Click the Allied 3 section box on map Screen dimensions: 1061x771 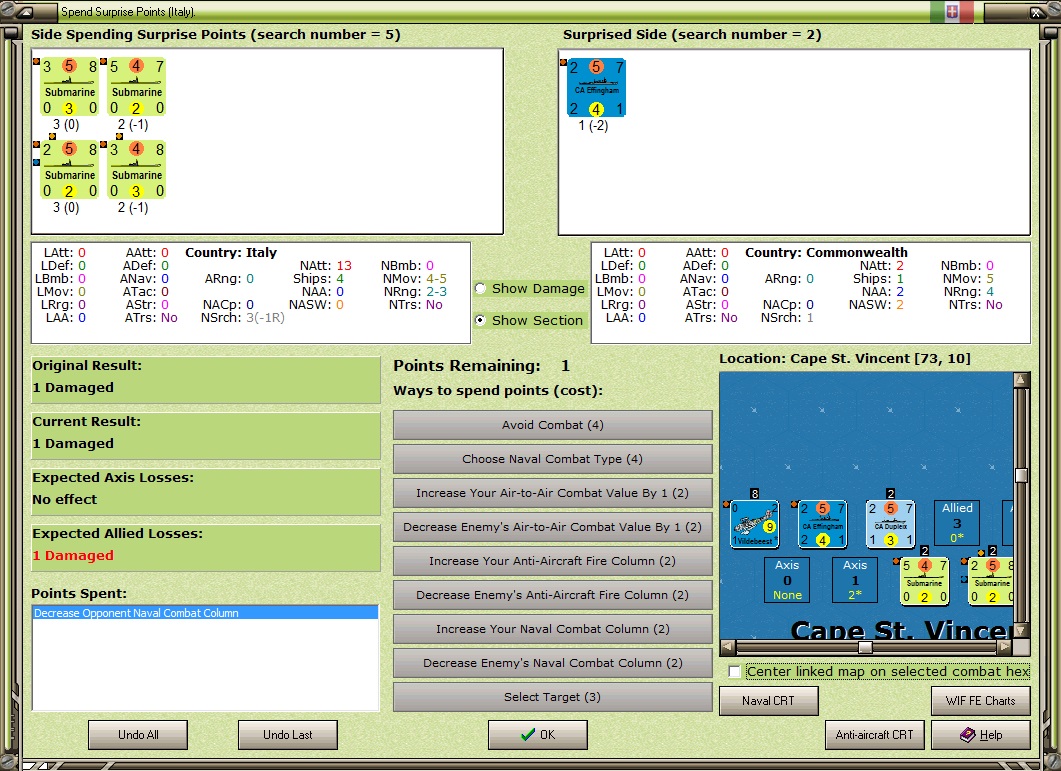point(957,523)
